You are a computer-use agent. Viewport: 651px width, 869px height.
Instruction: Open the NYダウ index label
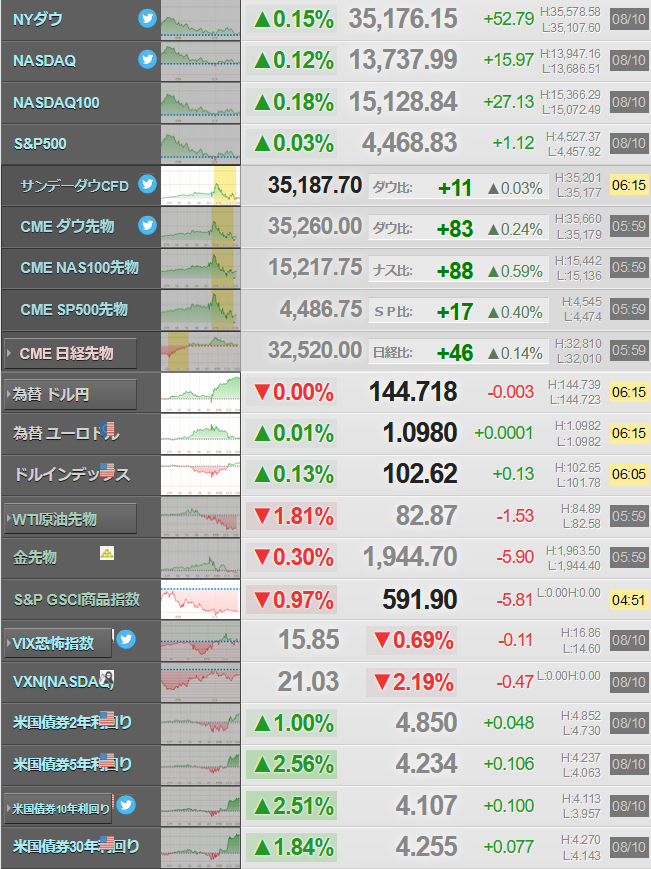click(38, 19)
